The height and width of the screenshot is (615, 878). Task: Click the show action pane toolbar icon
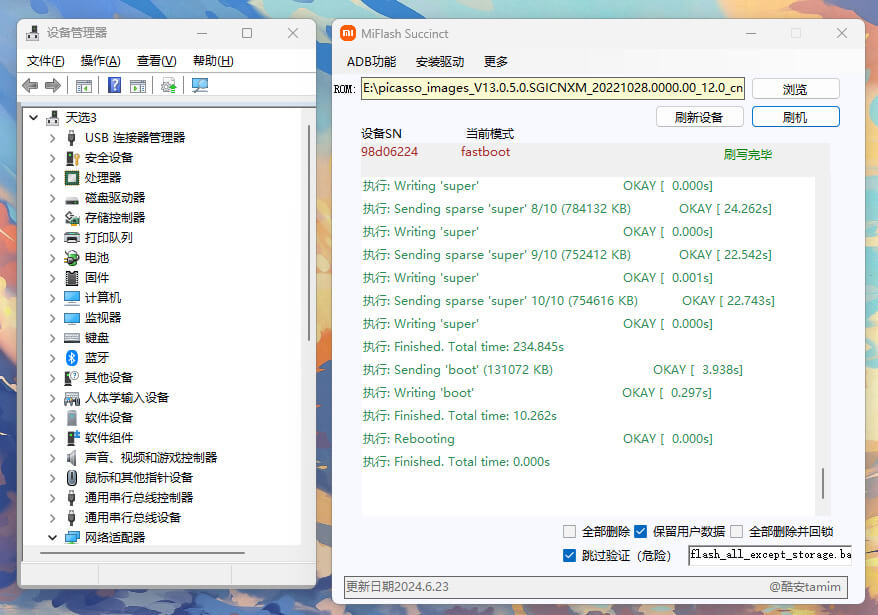138,86
